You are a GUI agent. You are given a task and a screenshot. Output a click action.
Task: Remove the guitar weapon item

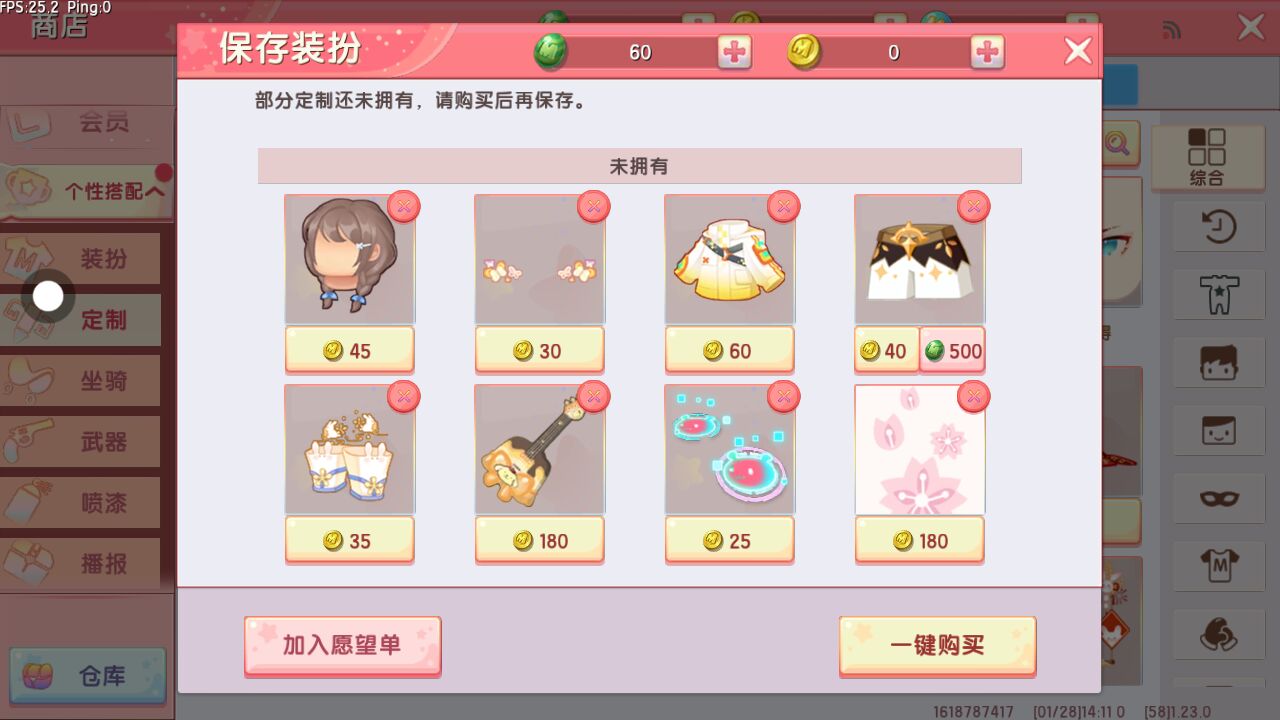click(x=593, y=397)
